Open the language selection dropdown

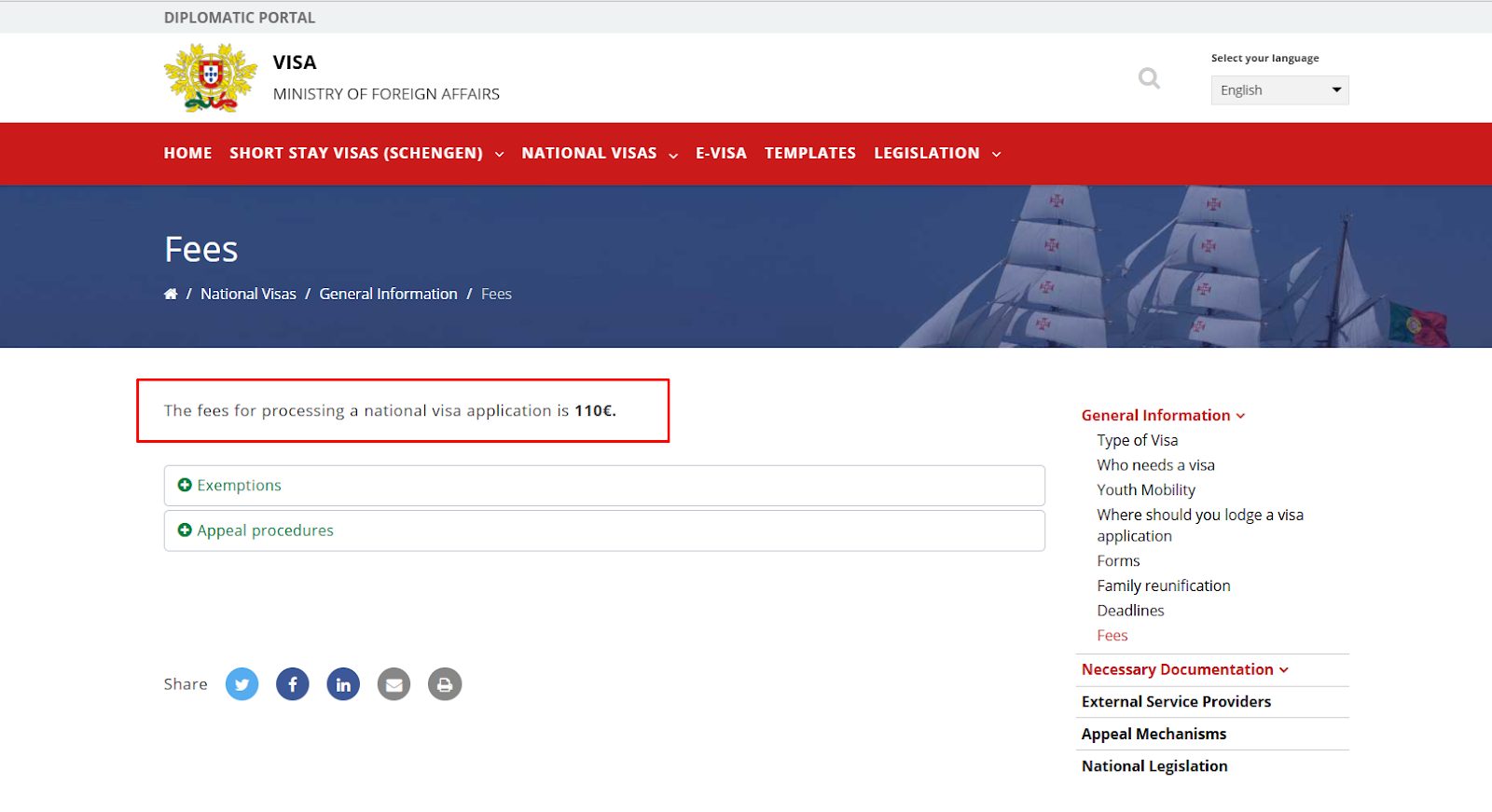click(1279, 90)
